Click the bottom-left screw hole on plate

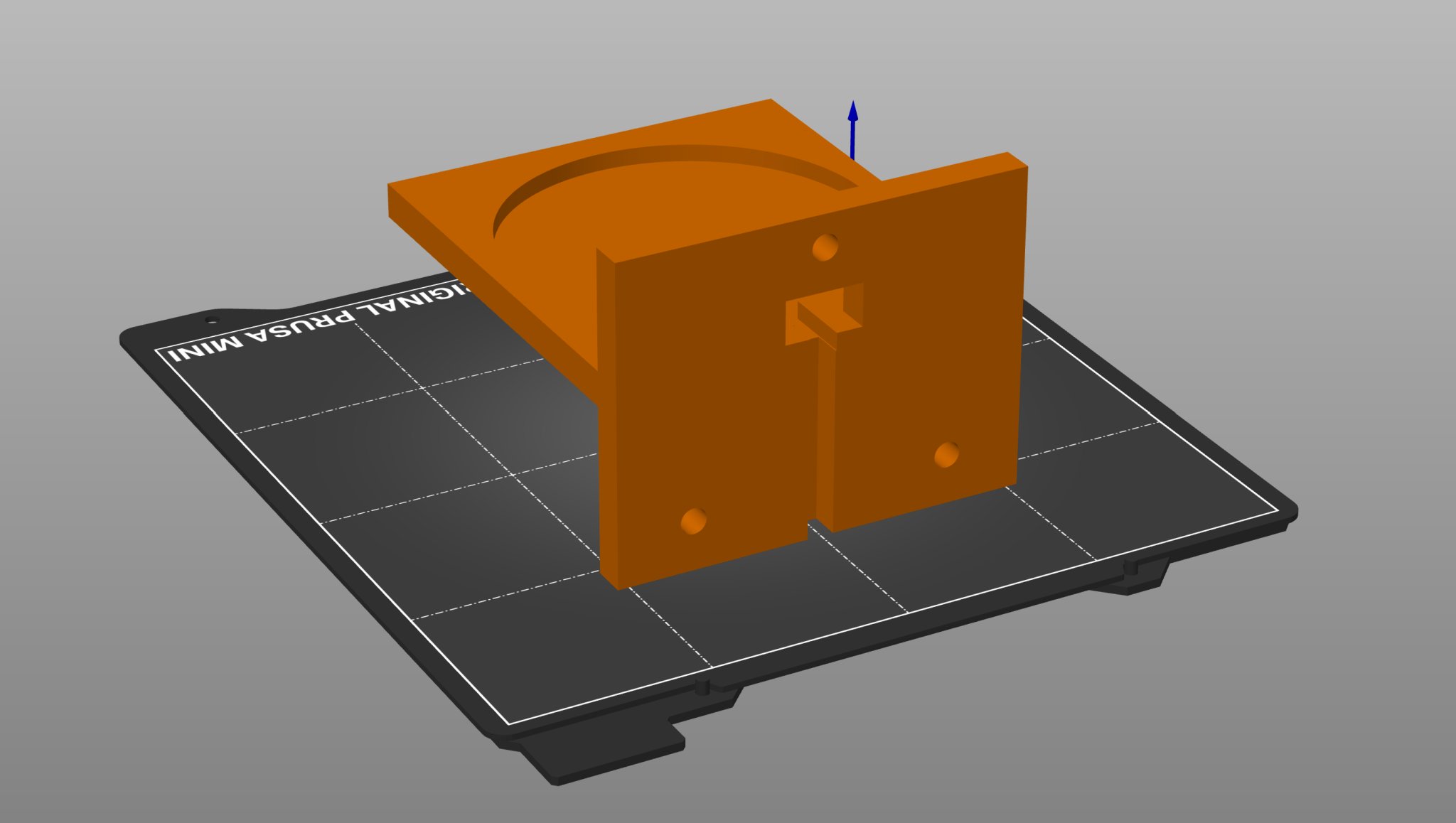tap(694, 521)
